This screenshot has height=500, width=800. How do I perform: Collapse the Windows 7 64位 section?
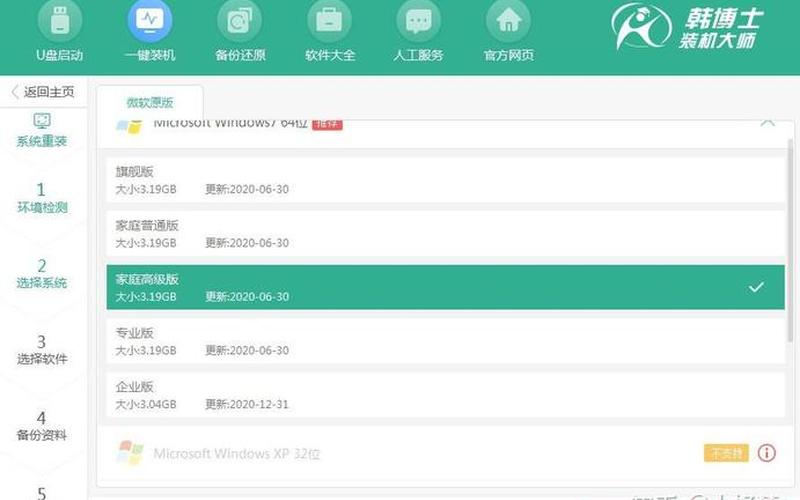click(767, 123)
